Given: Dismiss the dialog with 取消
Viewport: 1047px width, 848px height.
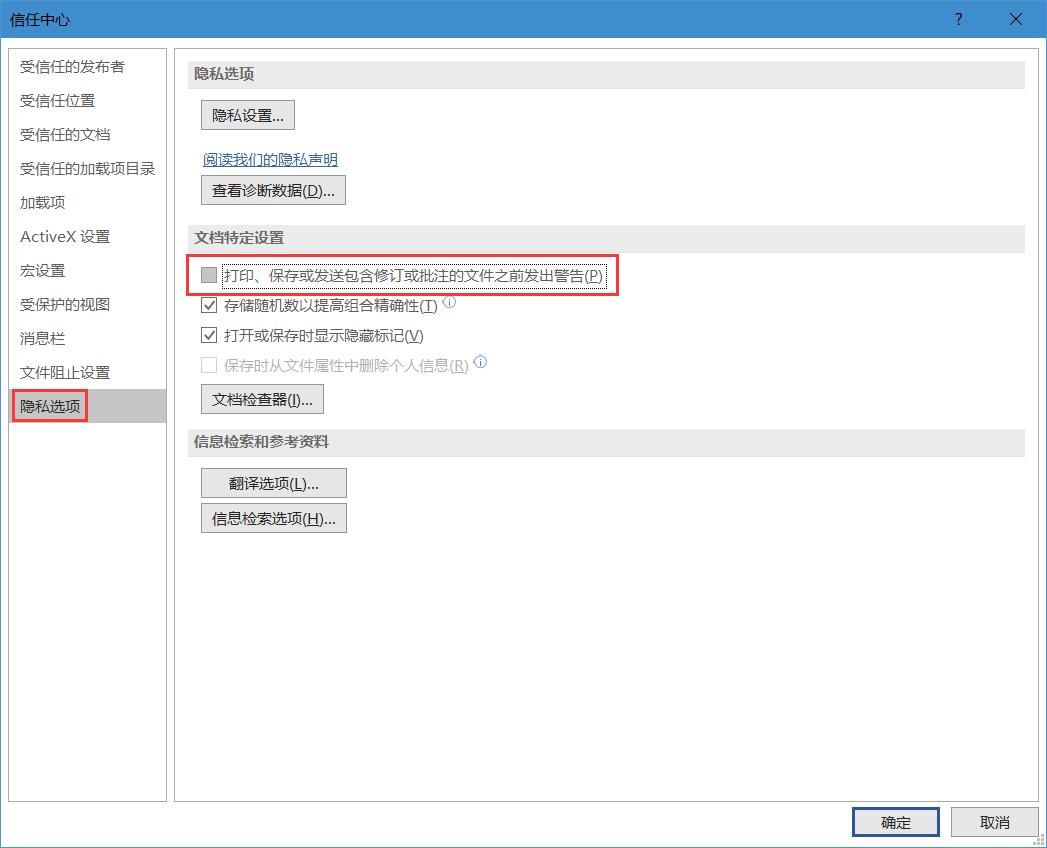Looking at the screenshot, I should [x=994, y=821].
